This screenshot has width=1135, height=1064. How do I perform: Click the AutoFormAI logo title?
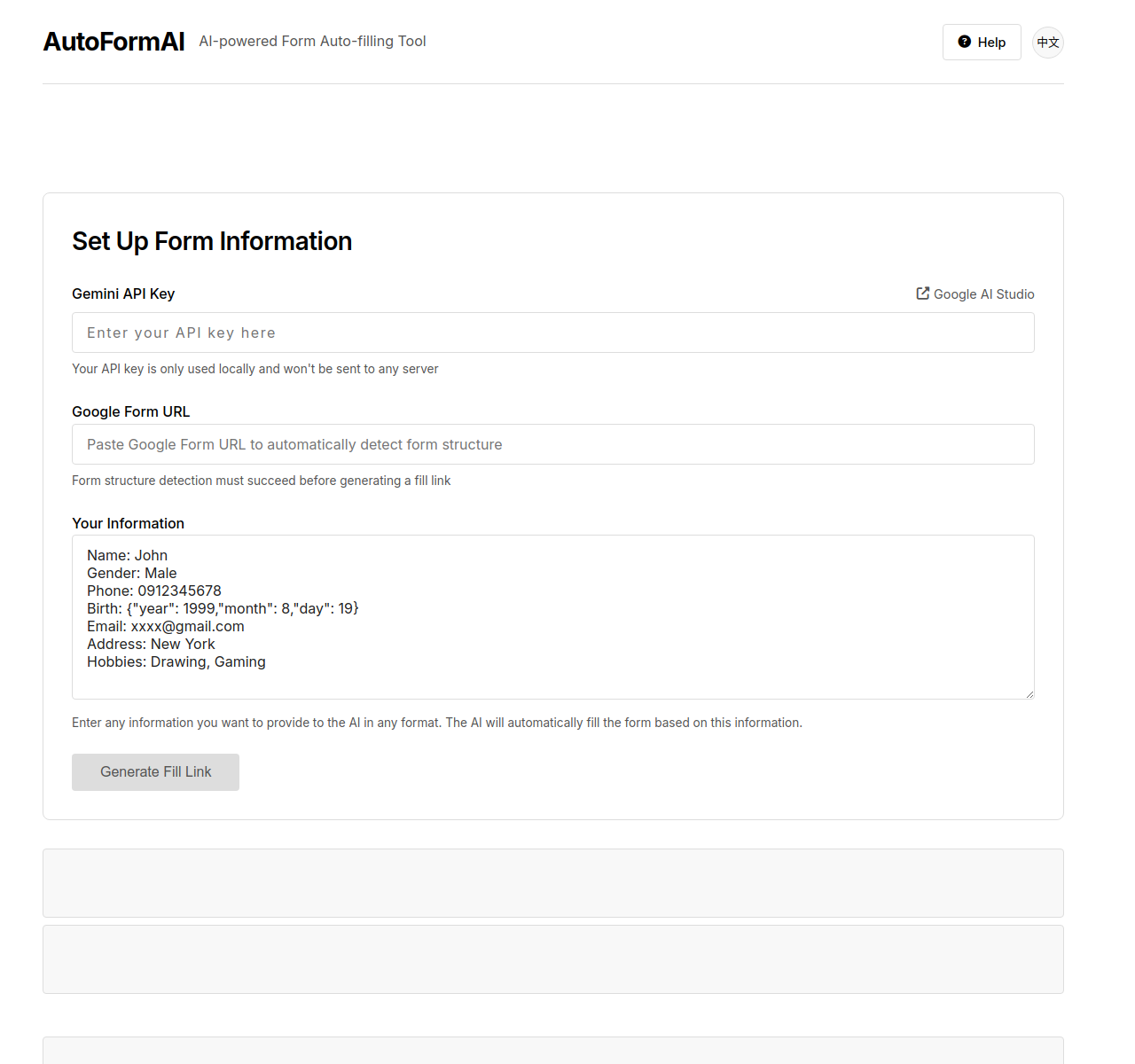[113, 42]
